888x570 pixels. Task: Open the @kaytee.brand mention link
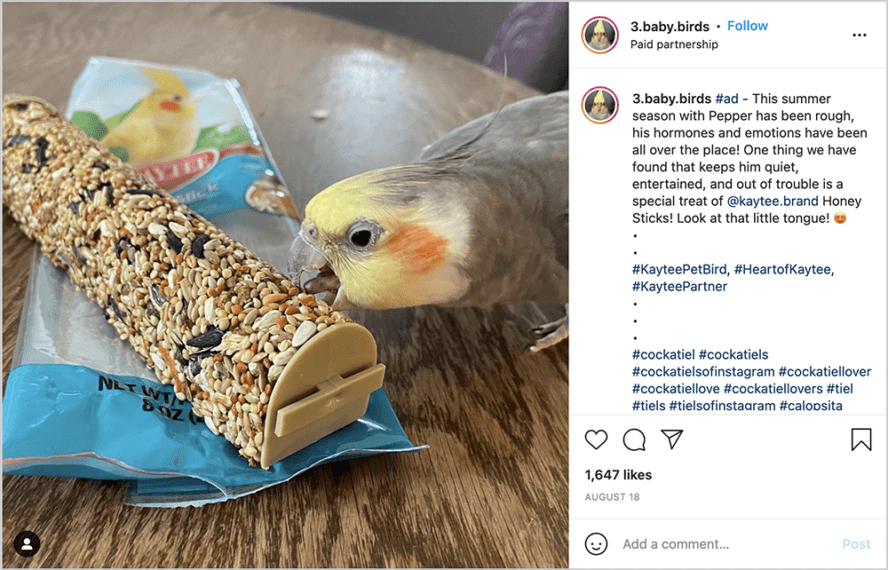click(772, 201)
